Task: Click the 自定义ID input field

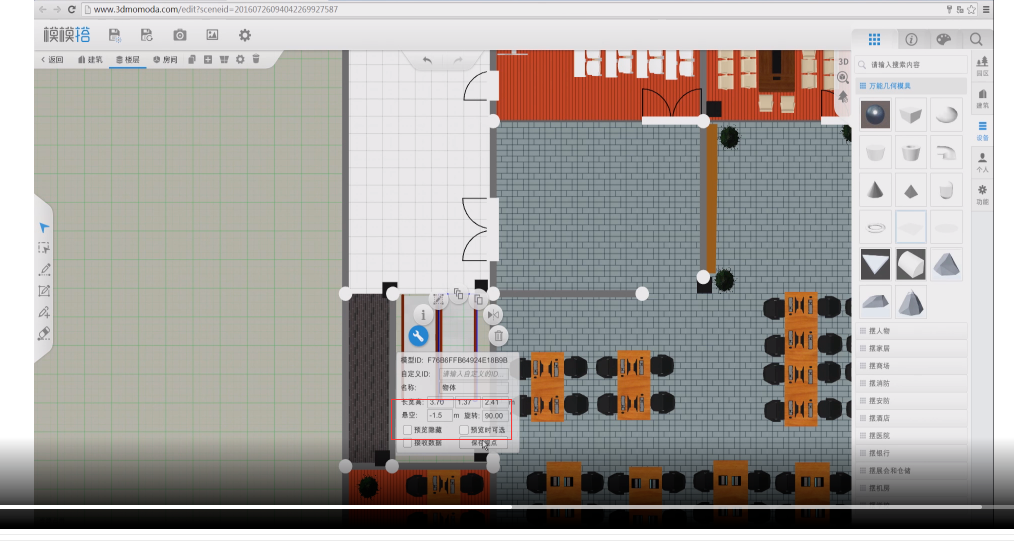Action: tap(474, 374)
